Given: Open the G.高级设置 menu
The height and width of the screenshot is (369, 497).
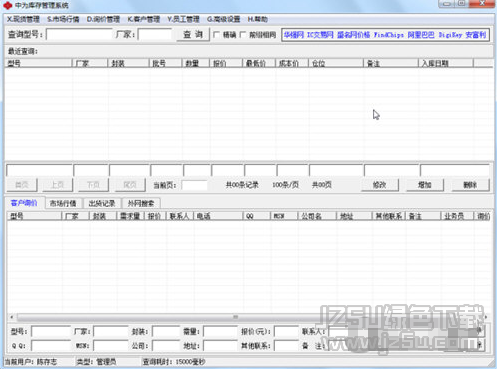Looking at the screenshot, I should 224,19.
